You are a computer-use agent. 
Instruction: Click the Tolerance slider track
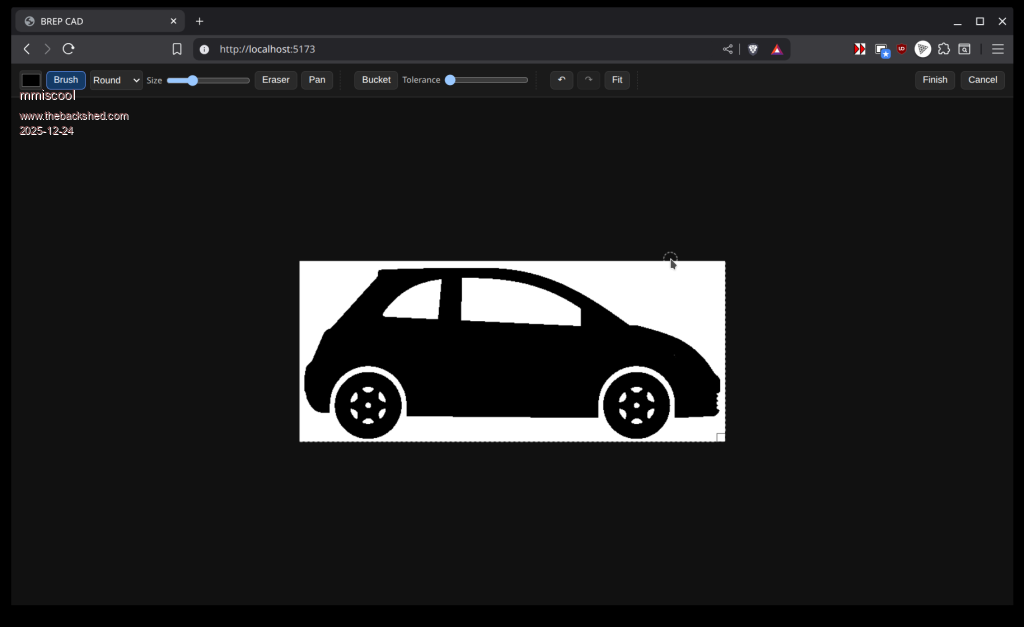point(488,80)
